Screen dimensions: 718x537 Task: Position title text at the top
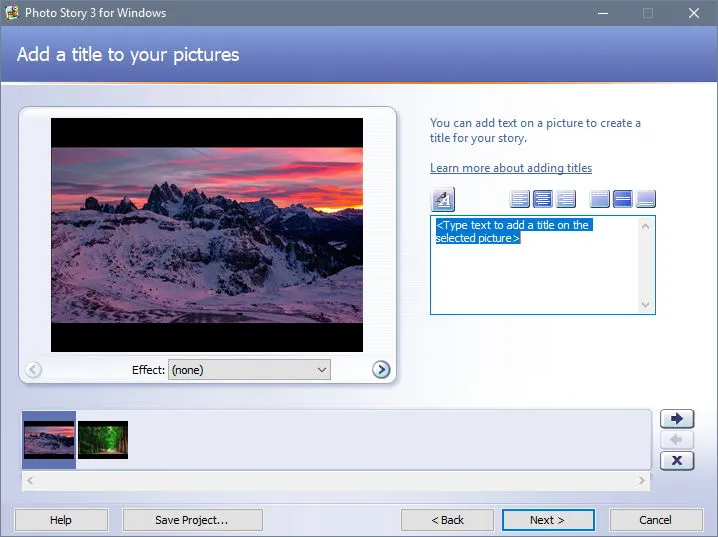599,199
